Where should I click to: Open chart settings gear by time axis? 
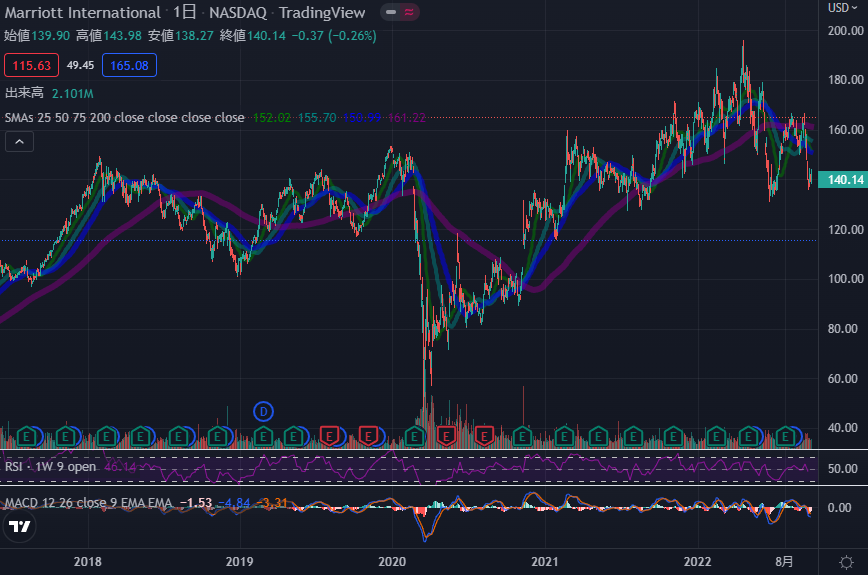(846, 562)
